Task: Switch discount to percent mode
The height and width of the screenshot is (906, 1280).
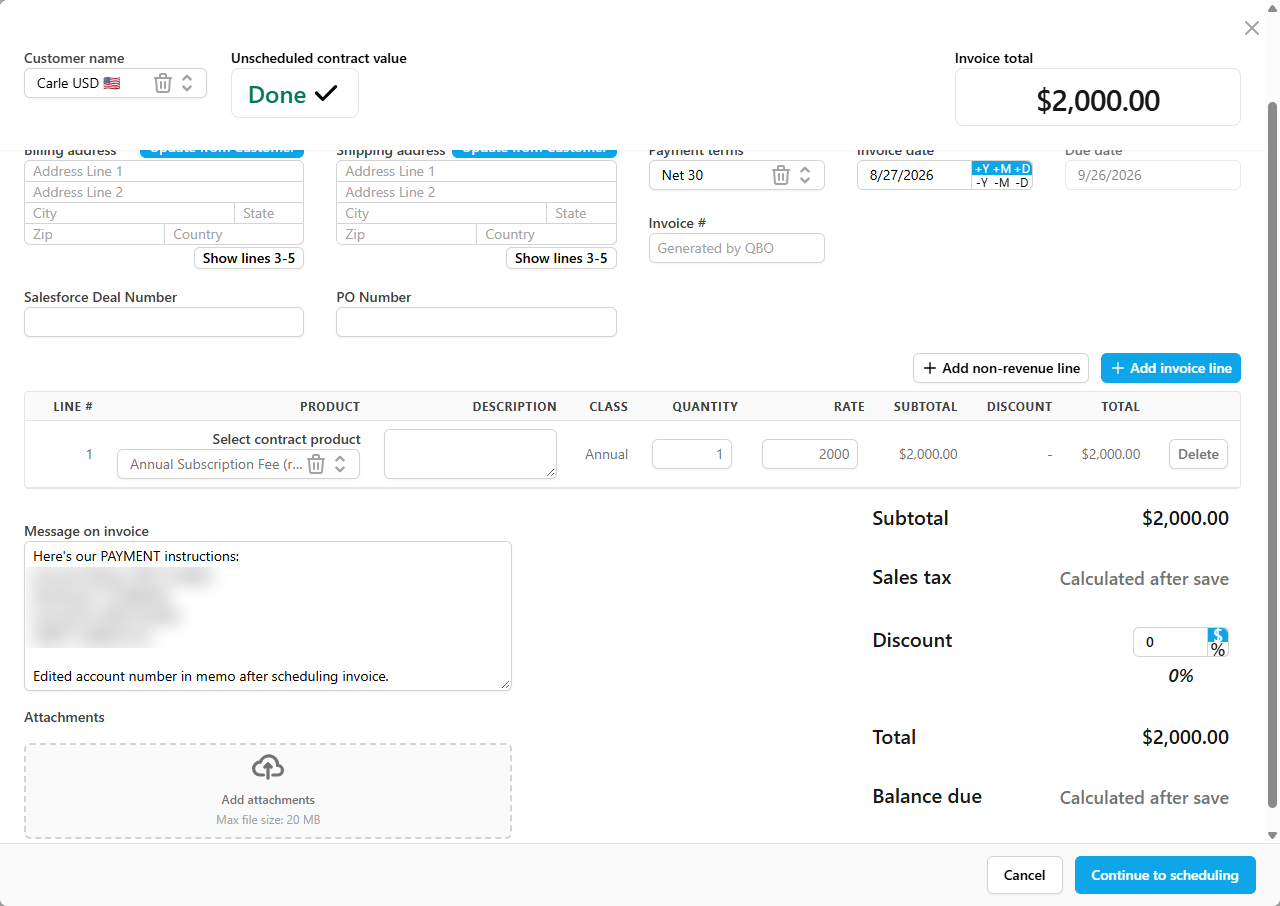Action: (1217, 649)
